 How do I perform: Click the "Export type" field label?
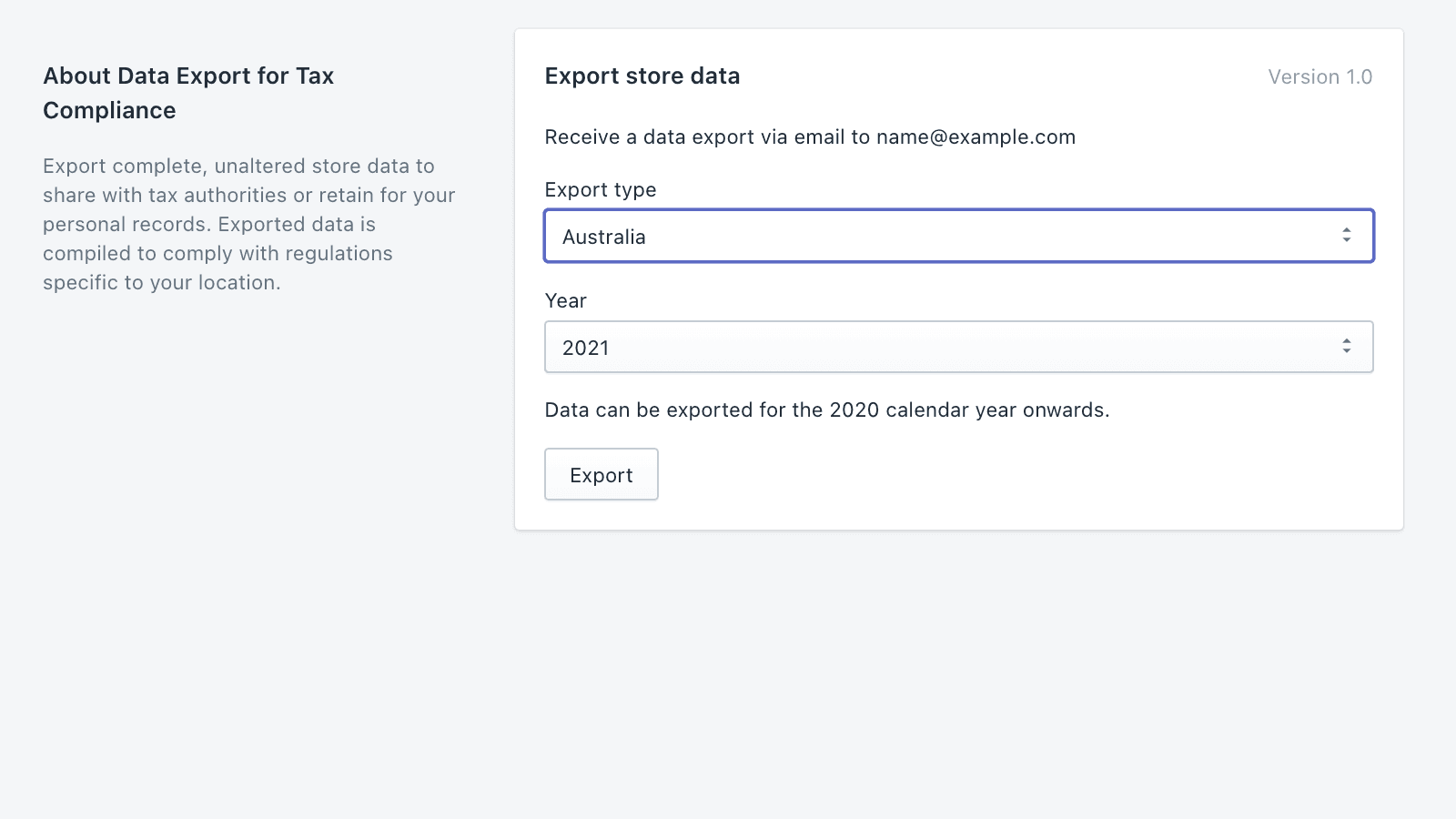601,190
